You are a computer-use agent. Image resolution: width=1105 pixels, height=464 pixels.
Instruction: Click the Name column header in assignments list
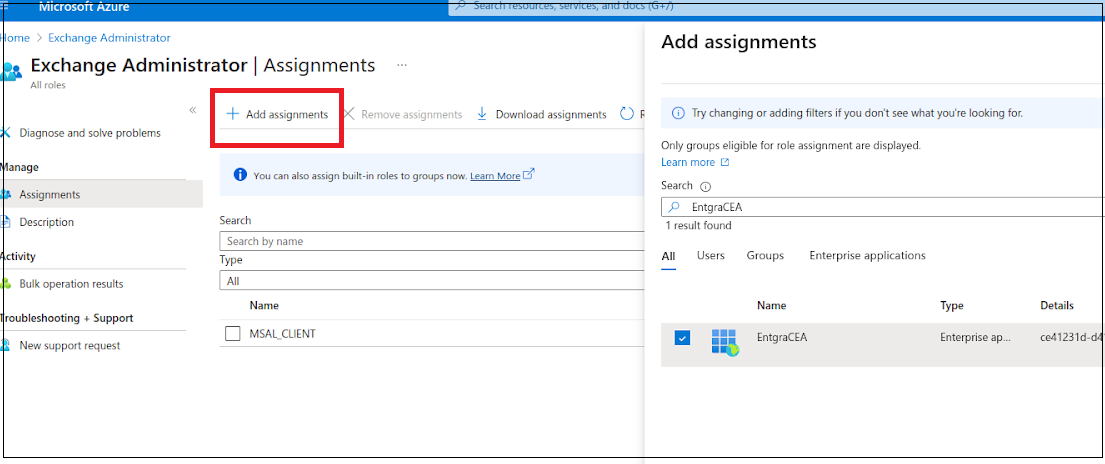click(264, 305)
